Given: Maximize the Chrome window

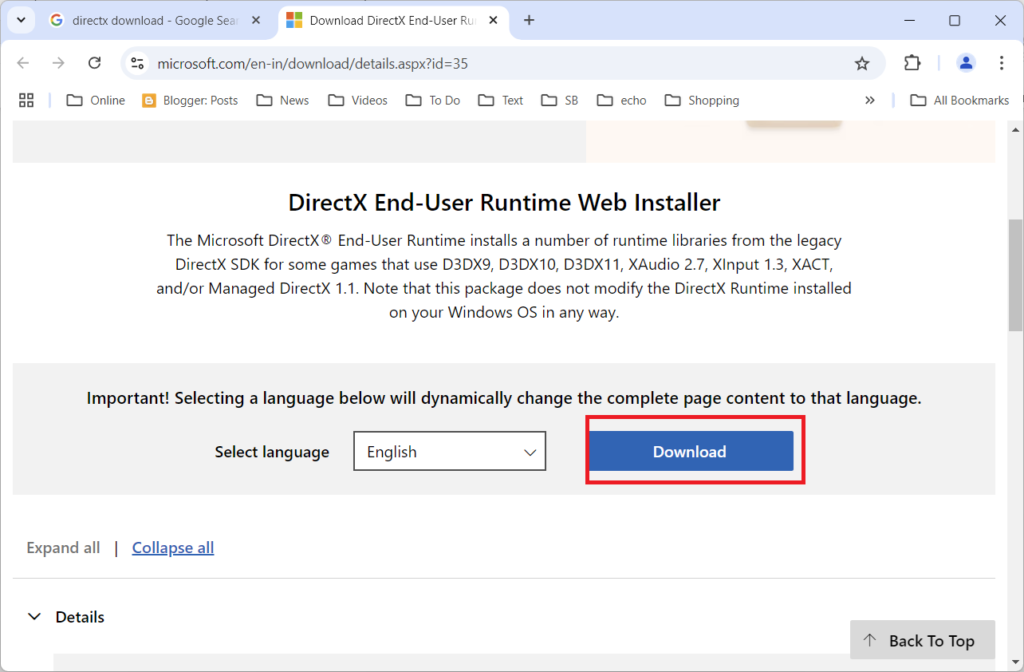Looking at the screenshot, I should pyautogui.click(x=955, y=21).
